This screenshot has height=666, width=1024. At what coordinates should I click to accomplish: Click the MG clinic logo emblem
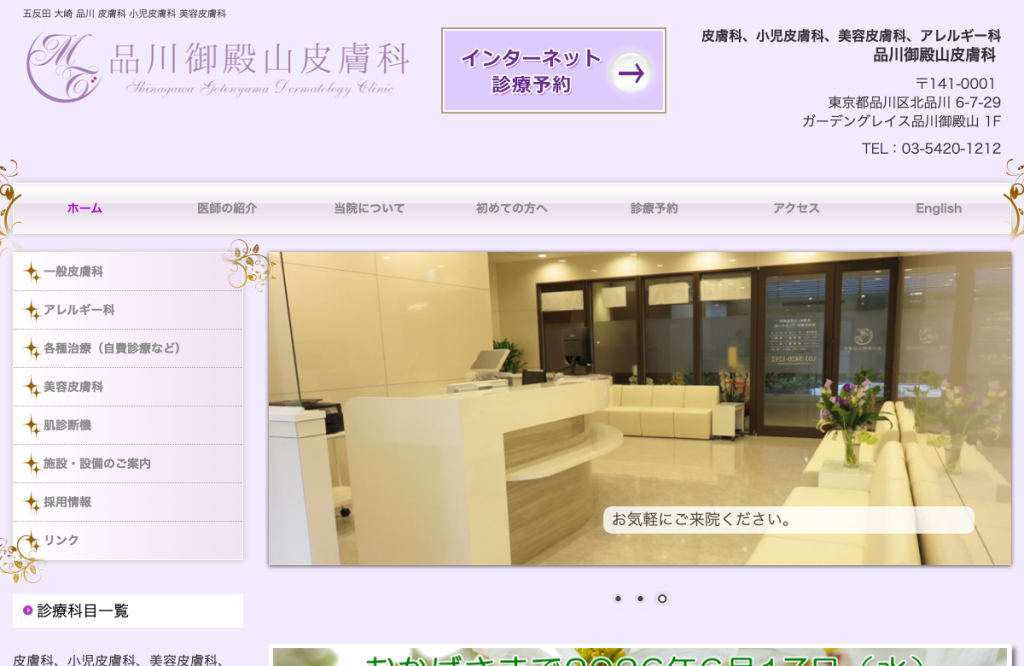coord(64,68)
